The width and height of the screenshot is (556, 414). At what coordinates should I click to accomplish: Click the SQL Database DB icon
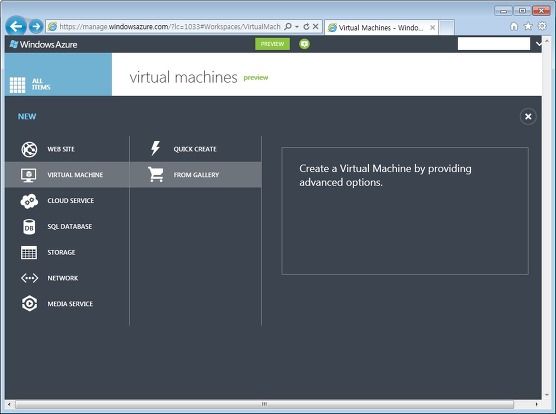click(29, 227)
